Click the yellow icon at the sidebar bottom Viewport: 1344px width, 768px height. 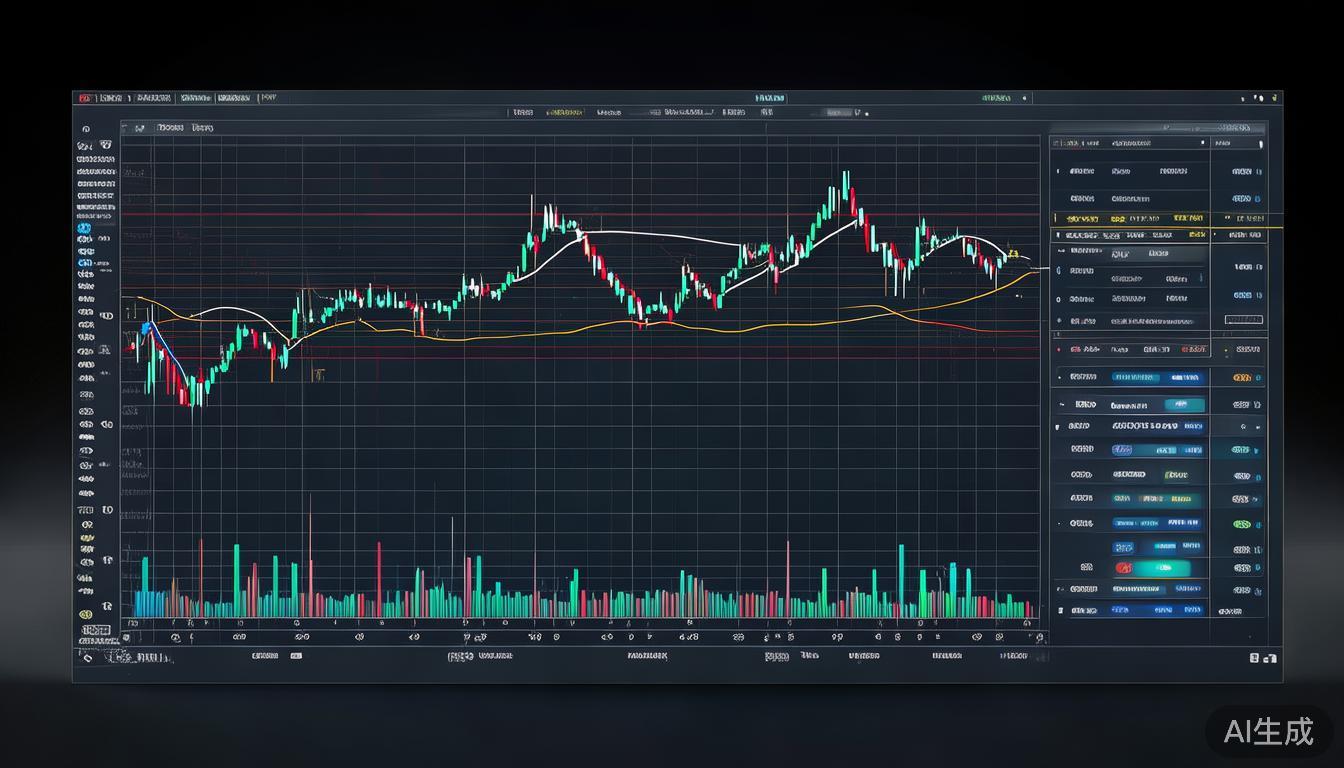(x=85, y=614)
